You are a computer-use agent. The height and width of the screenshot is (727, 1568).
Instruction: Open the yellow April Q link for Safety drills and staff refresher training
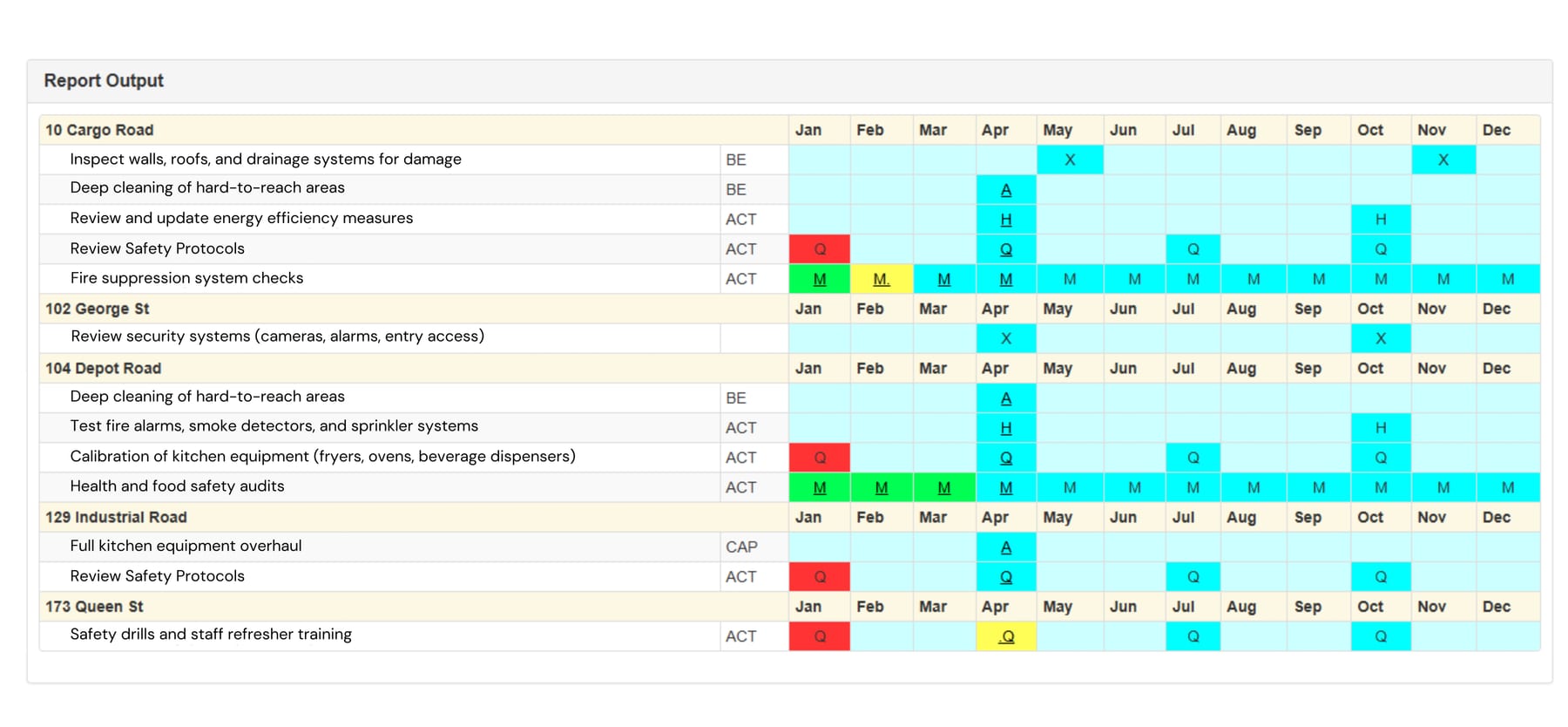point(1006,636)
